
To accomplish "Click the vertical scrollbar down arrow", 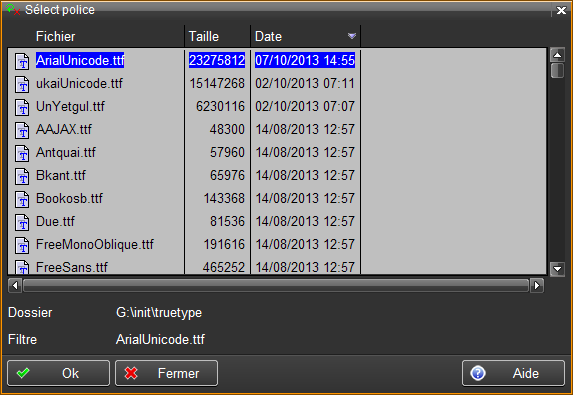I will 557,269.
